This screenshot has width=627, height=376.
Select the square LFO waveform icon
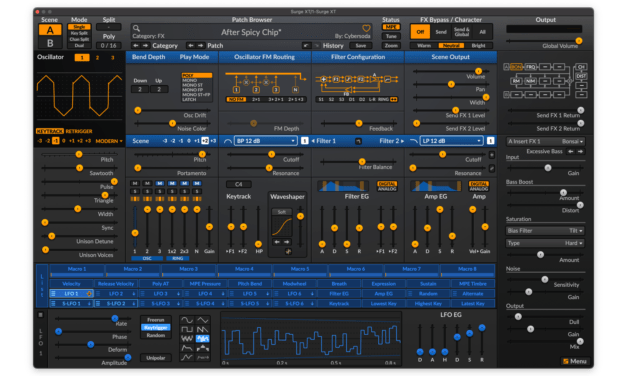[x=187, y=329]
